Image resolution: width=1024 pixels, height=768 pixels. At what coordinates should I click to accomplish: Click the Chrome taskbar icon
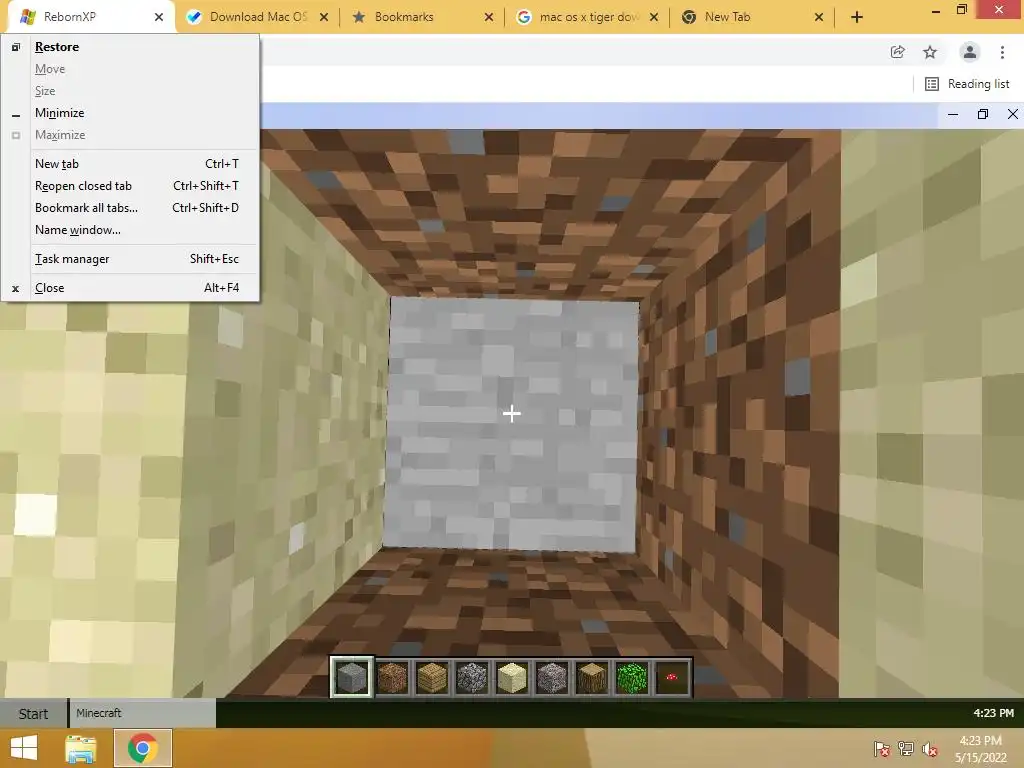coord(143,748)
